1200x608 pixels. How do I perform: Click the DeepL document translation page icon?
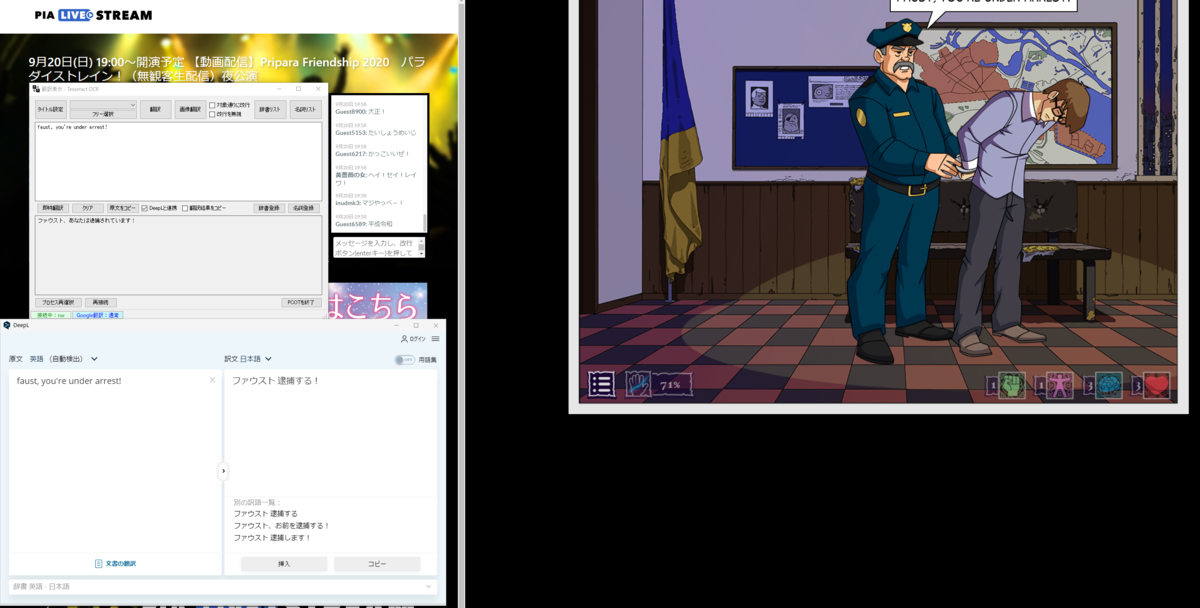tap(98, 564)
